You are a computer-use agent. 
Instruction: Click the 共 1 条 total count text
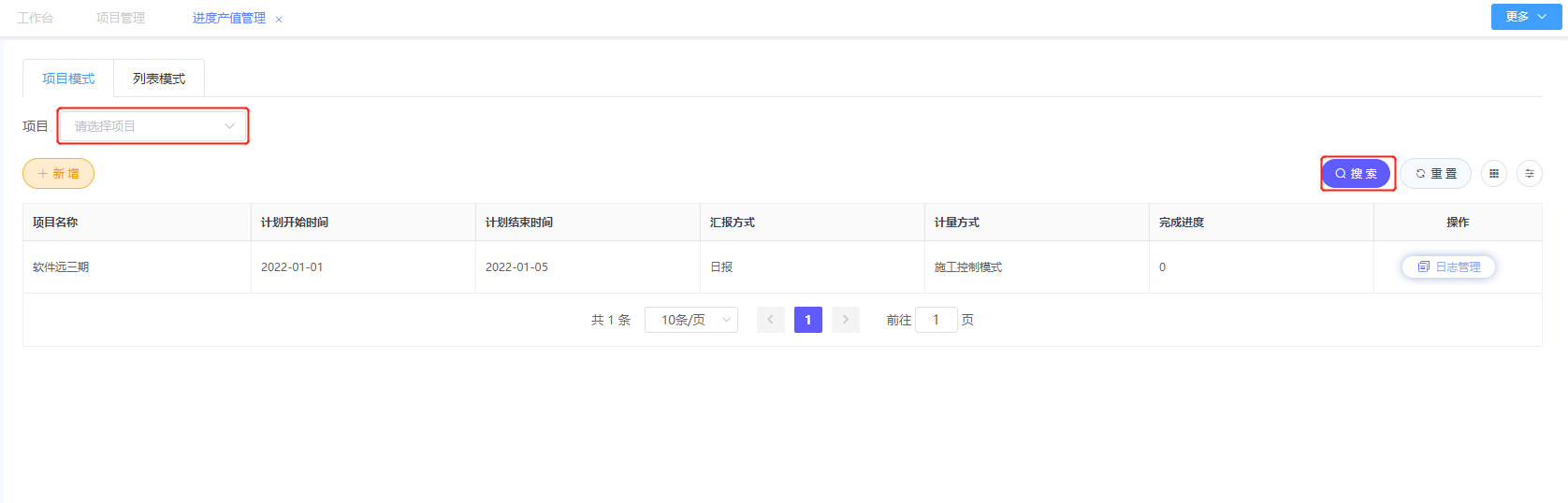pos(611,320)
